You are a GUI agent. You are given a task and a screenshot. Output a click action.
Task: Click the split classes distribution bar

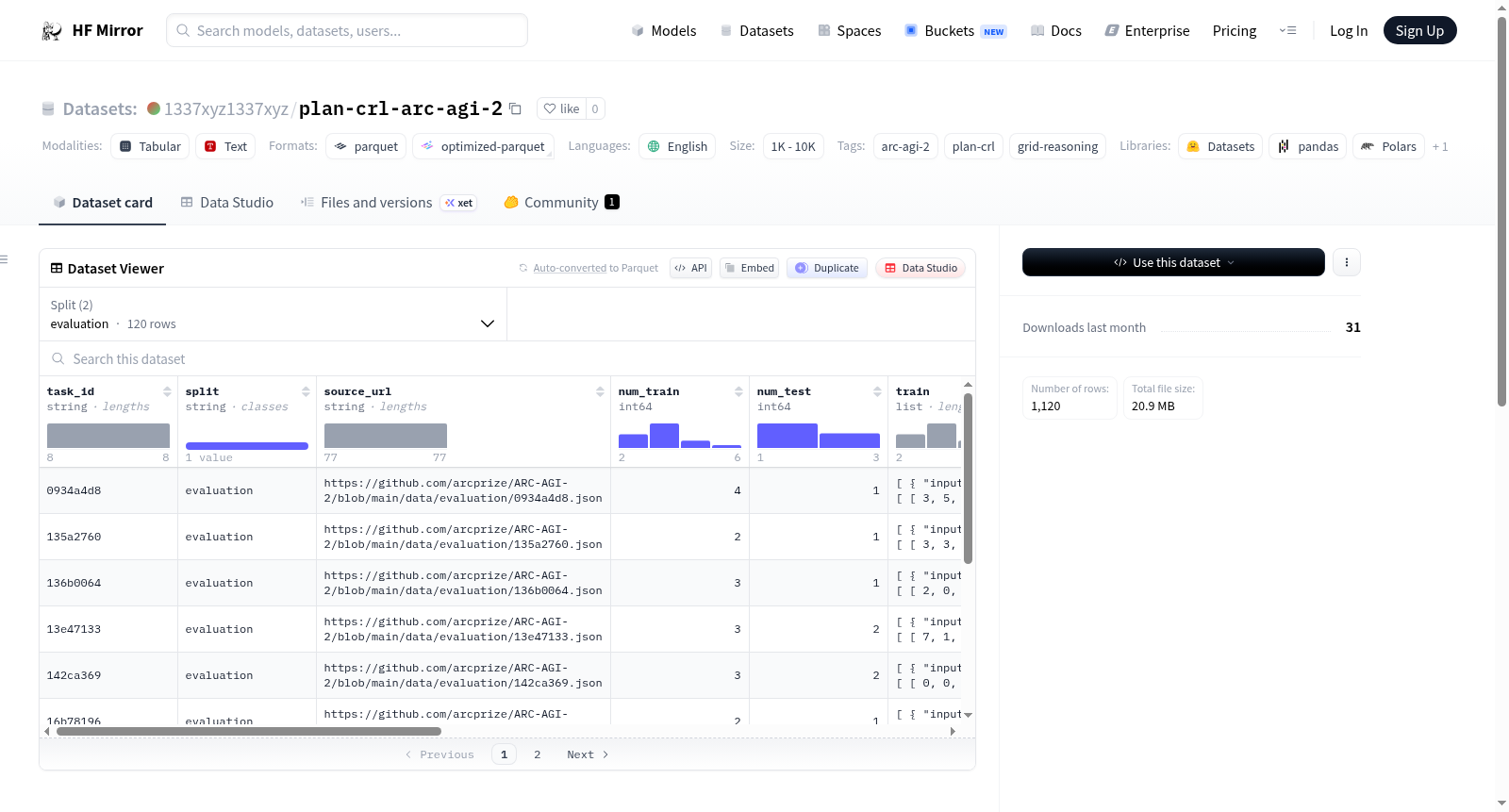pos(247,445)
